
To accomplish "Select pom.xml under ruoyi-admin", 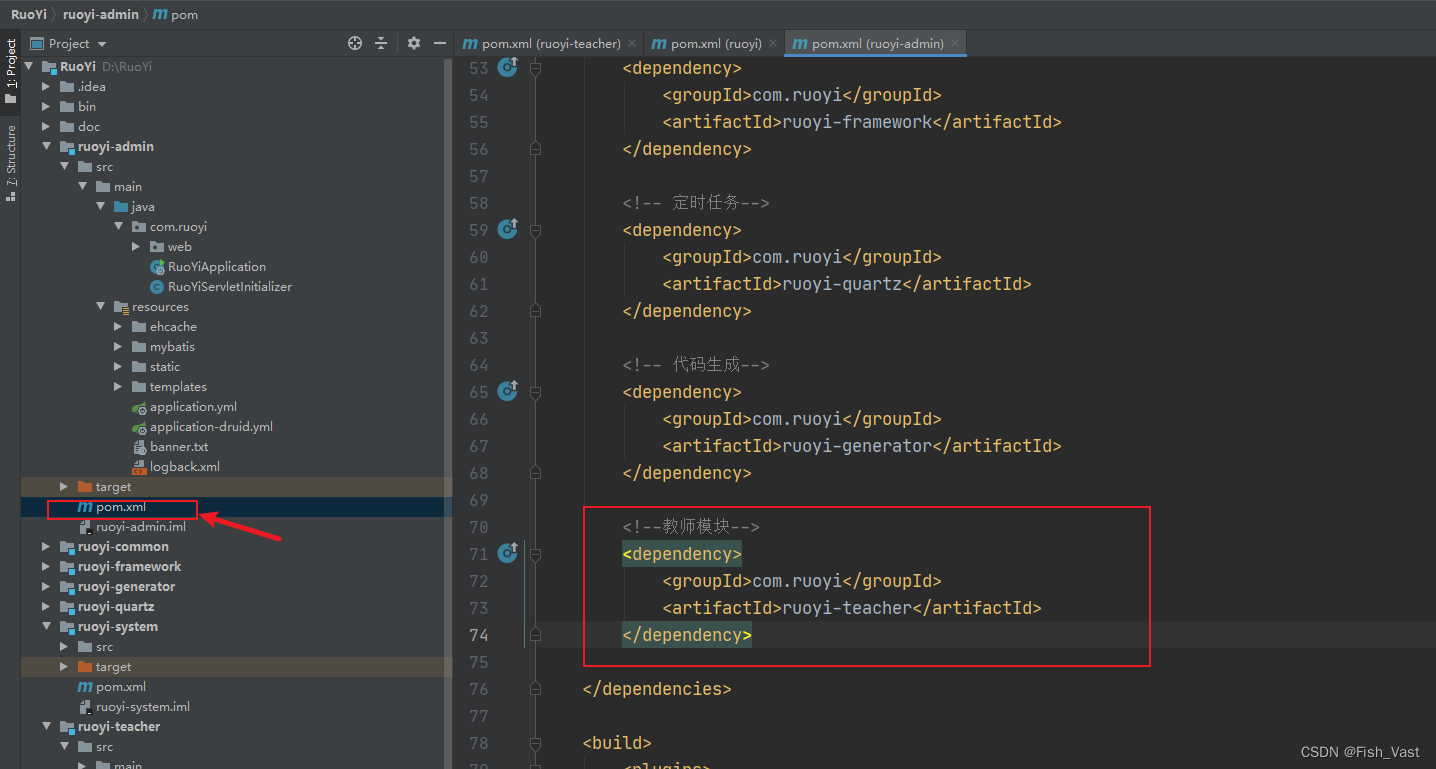I will [112, 507].
